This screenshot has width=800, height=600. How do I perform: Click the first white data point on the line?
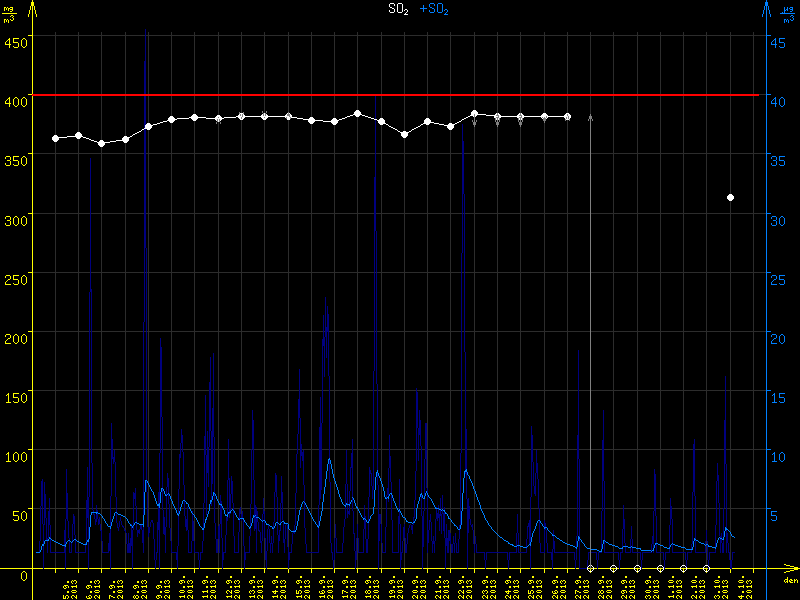pos(55,138)
